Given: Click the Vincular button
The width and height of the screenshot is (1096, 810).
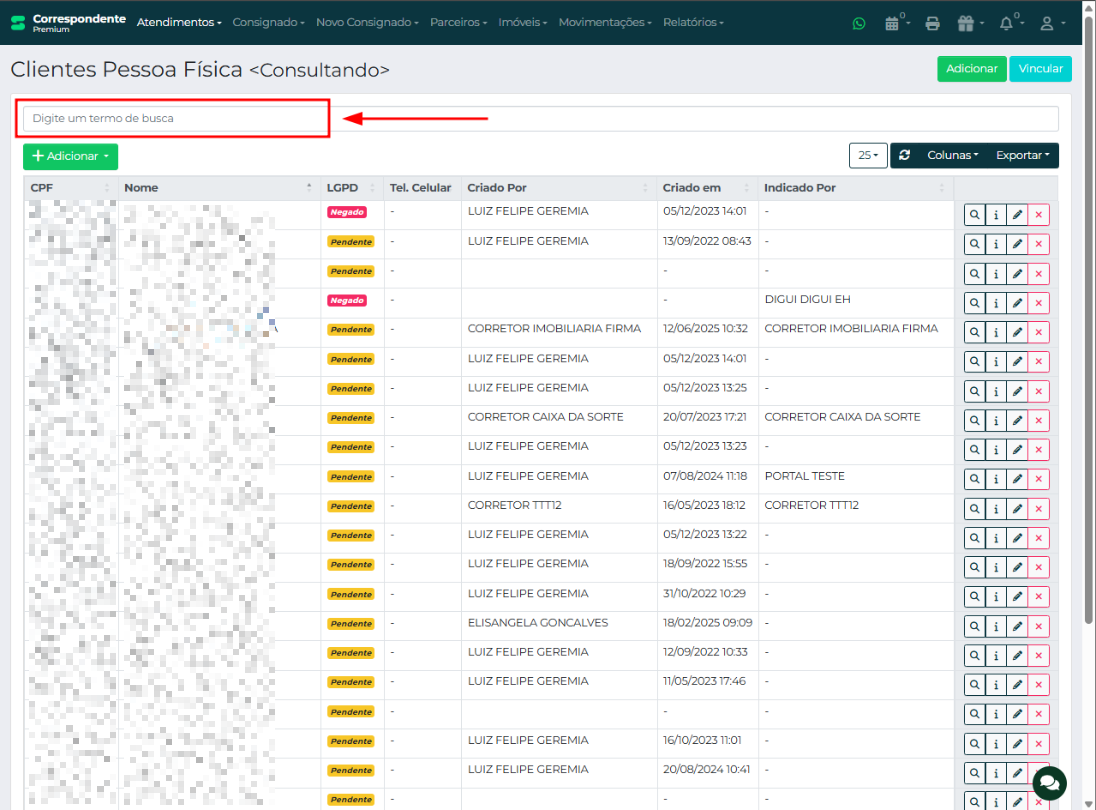Looking at the screenshot, I should click(1040, 69).
